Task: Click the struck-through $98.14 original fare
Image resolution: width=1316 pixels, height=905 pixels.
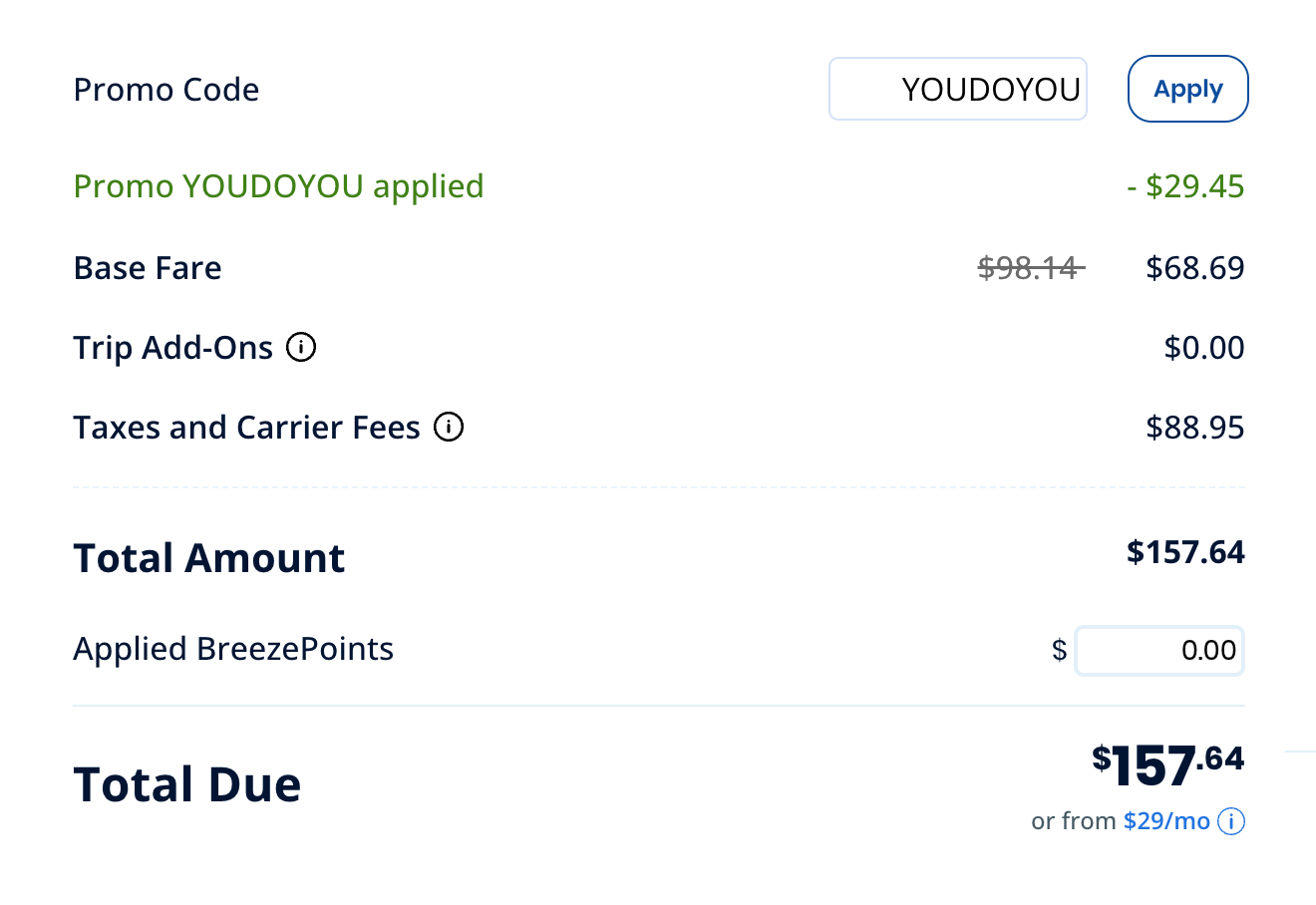Action: click(1029, 267)
